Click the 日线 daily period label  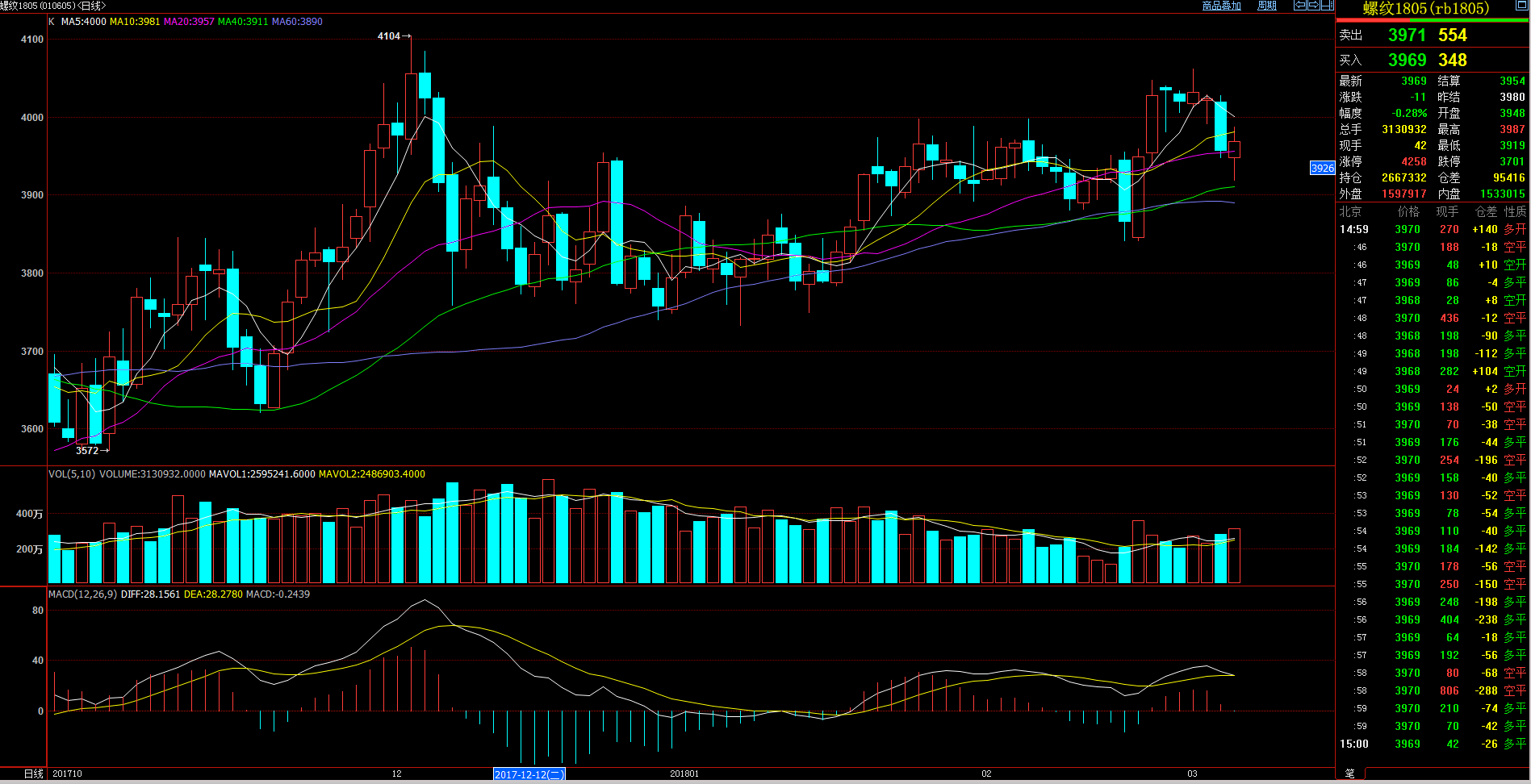pos(33,774)
